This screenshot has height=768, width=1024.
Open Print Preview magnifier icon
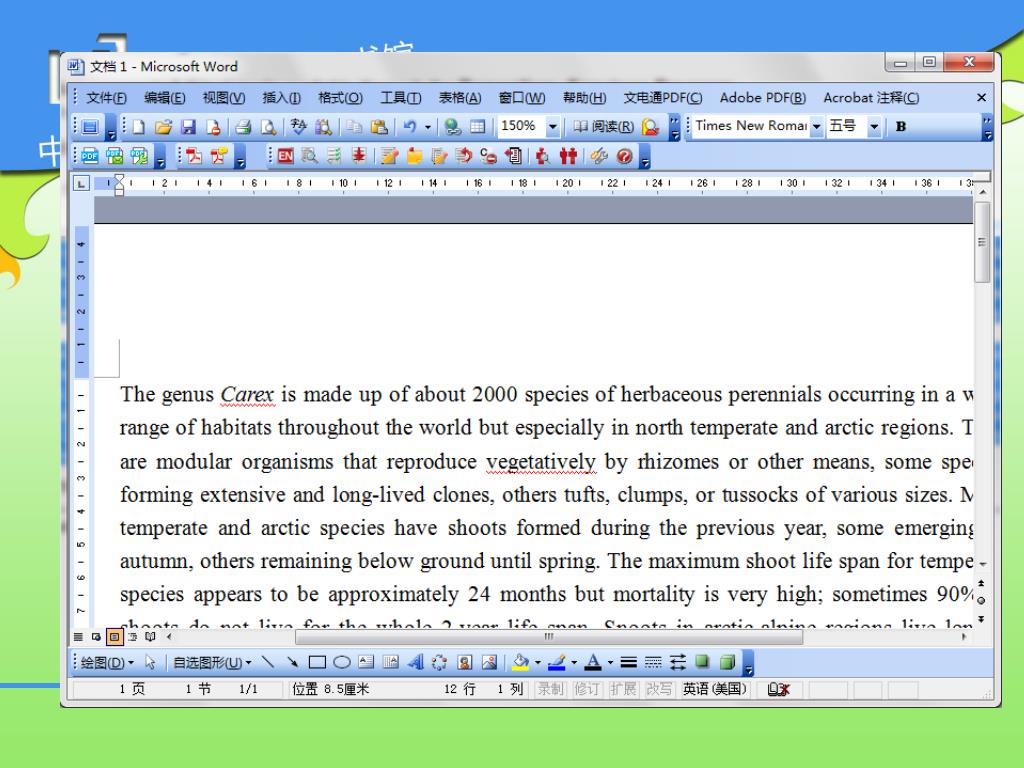(x=268, y=127)
